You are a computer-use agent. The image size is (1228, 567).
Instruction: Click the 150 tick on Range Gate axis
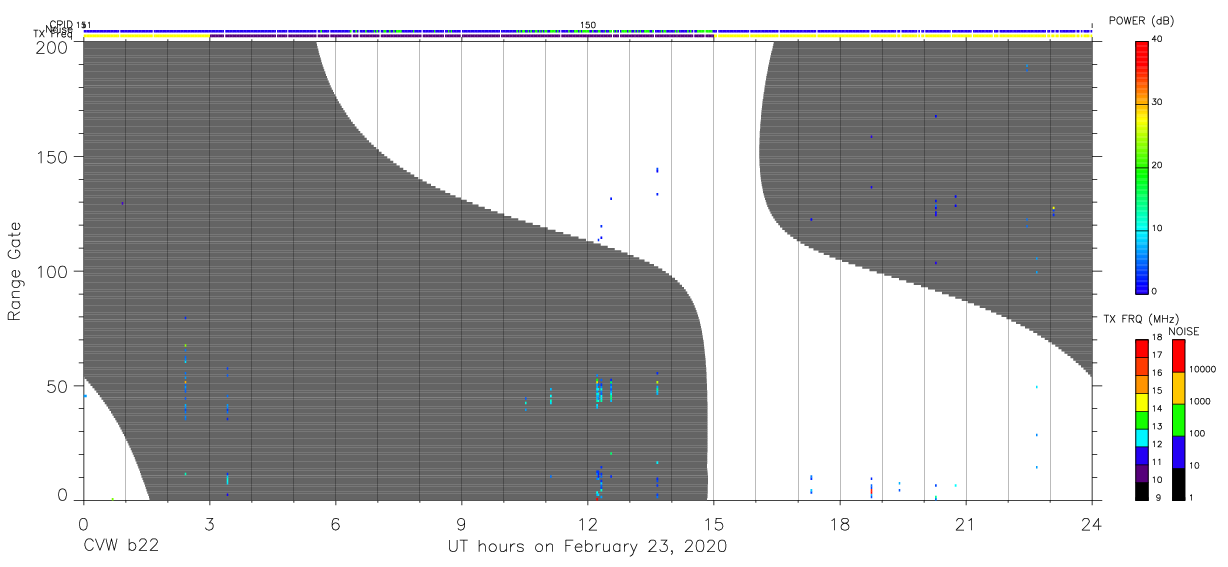(x=54, y=158)
